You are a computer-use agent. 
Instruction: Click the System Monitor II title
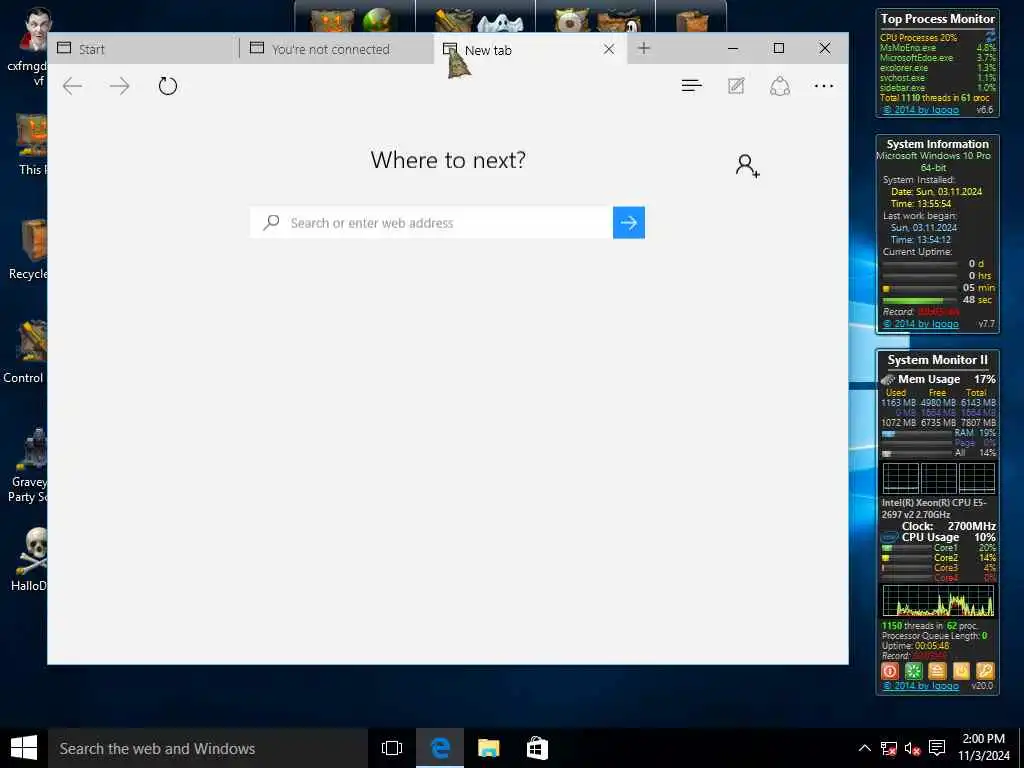coord(937,360)
